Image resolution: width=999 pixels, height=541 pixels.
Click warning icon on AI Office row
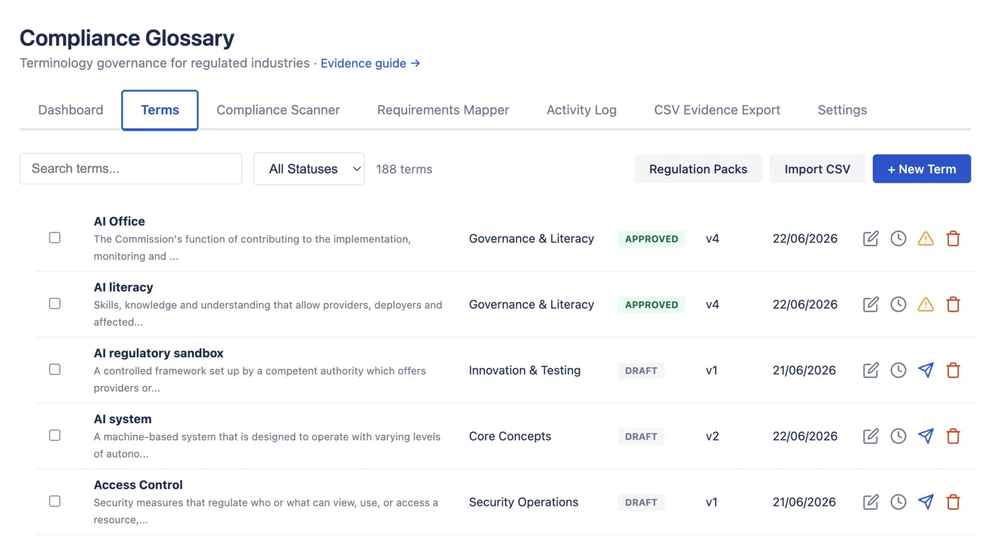pyautogui.click(x=926, y=238)
